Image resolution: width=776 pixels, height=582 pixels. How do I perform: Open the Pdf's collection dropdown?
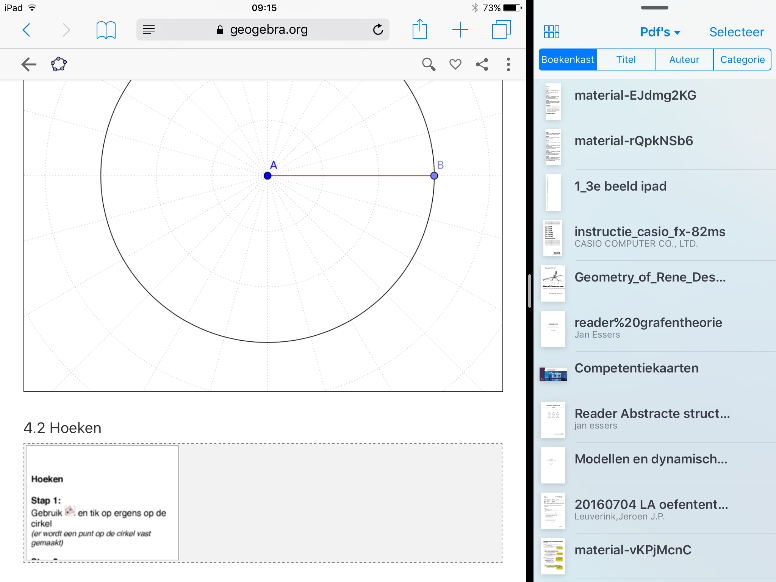[660, 32]
